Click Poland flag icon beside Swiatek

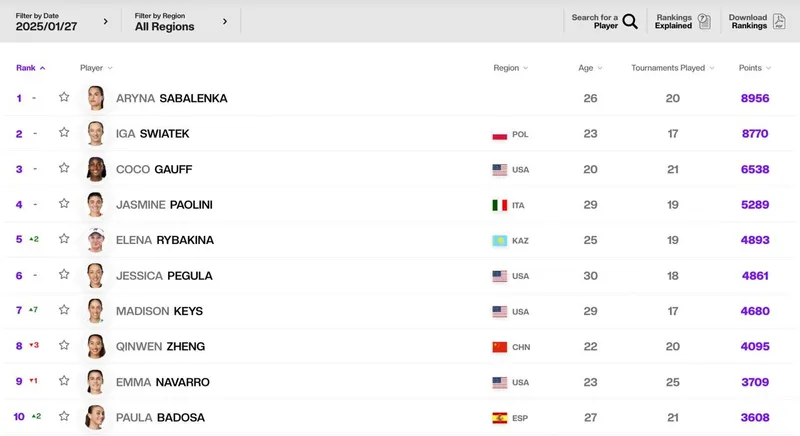500,134
